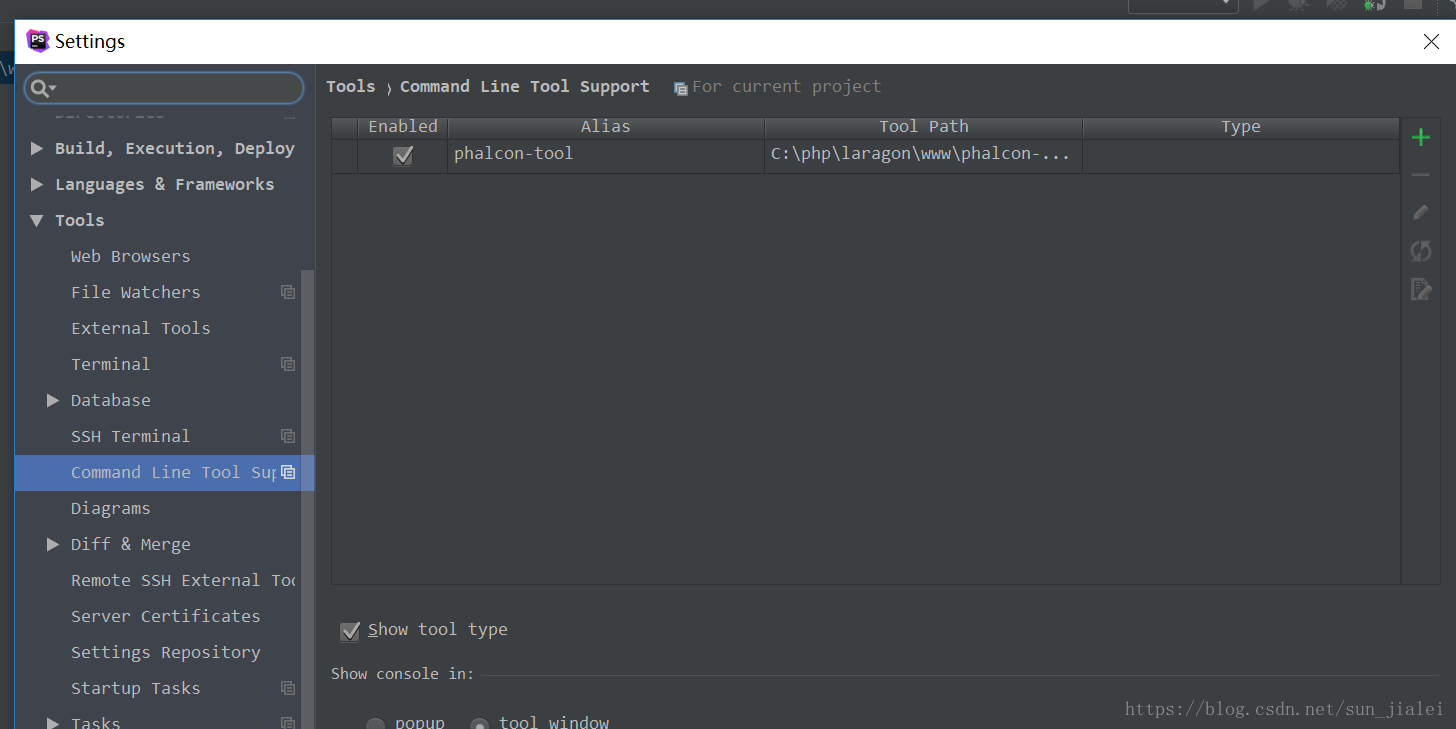
Task: Open Web Browsers settings
Action: pos(130,256)
